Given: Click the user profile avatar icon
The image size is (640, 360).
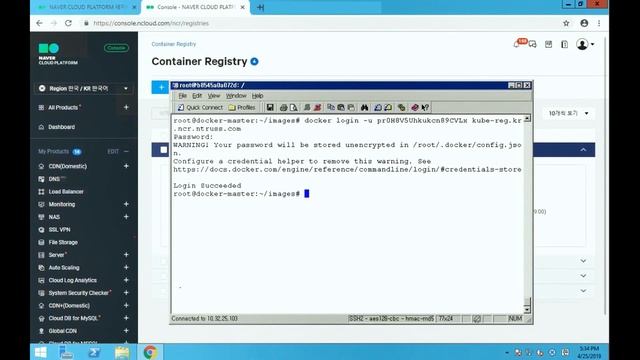Looking at the screenshot, I should 582,44.
